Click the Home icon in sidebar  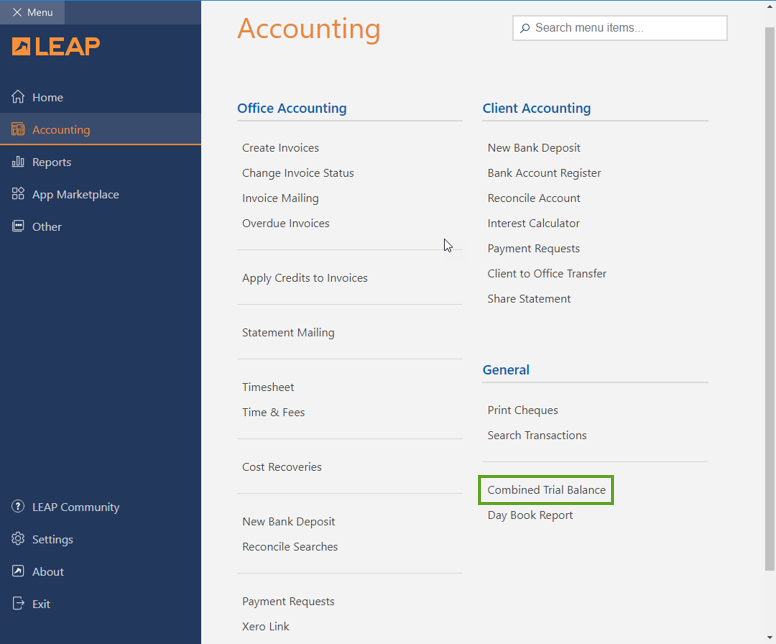coord(18,97)
